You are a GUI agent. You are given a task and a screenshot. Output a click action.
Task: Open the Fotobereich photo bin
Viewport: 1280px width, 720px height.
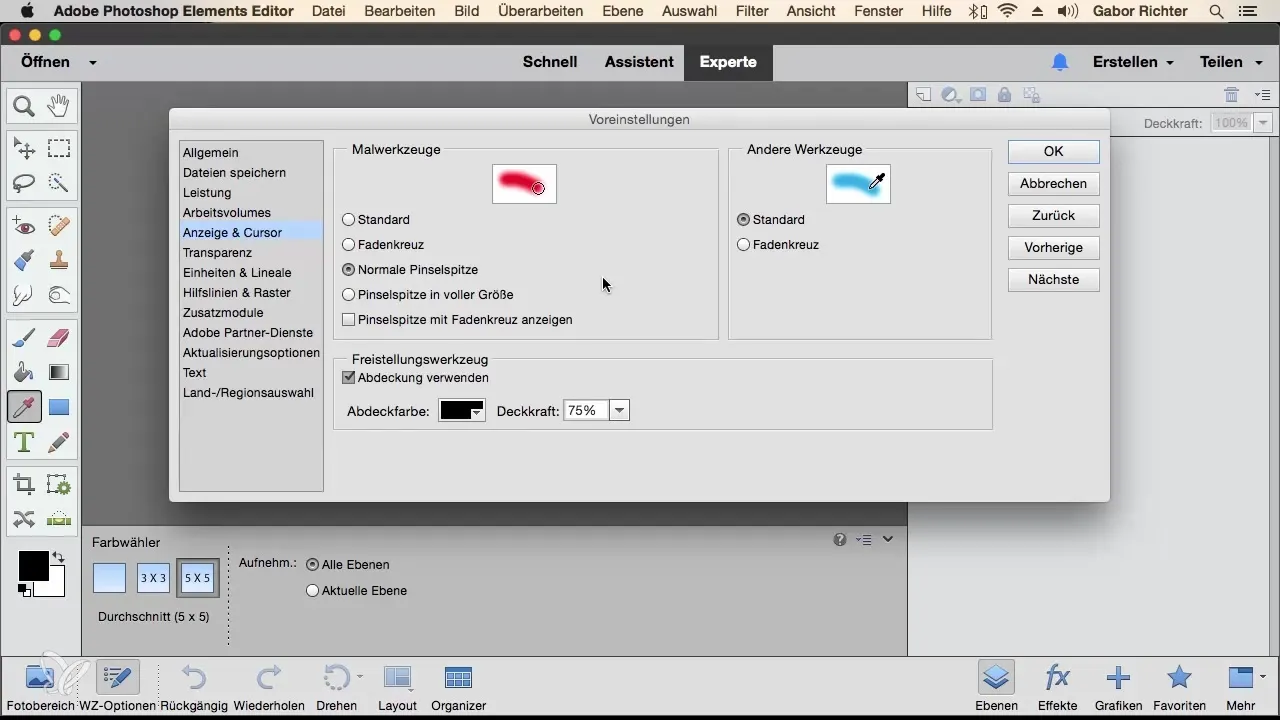click(41, 687)
